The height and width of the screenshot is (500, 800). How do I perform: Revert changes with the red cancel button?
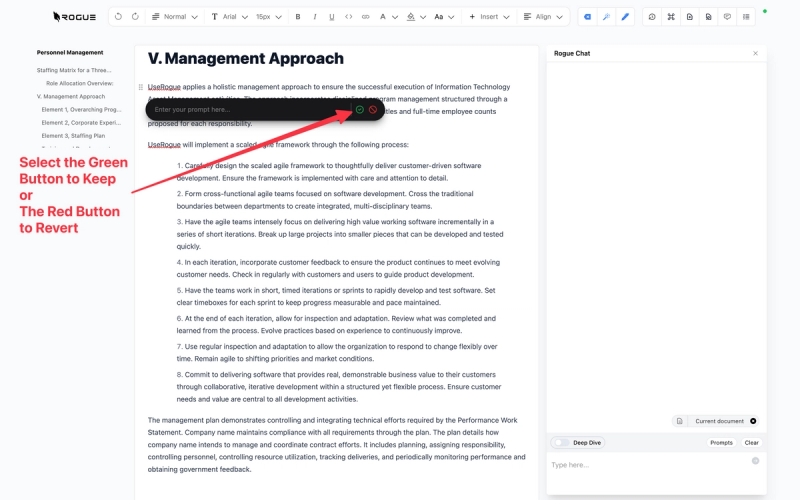(x=373, y=110)
